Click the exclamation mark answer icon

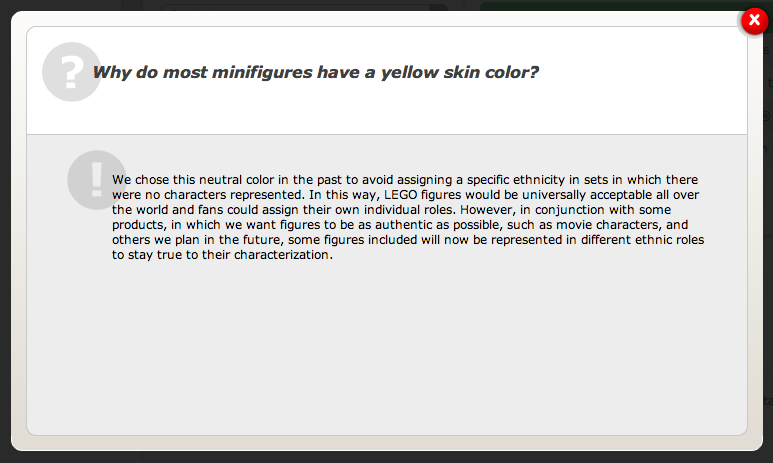(x=96, y=179)
